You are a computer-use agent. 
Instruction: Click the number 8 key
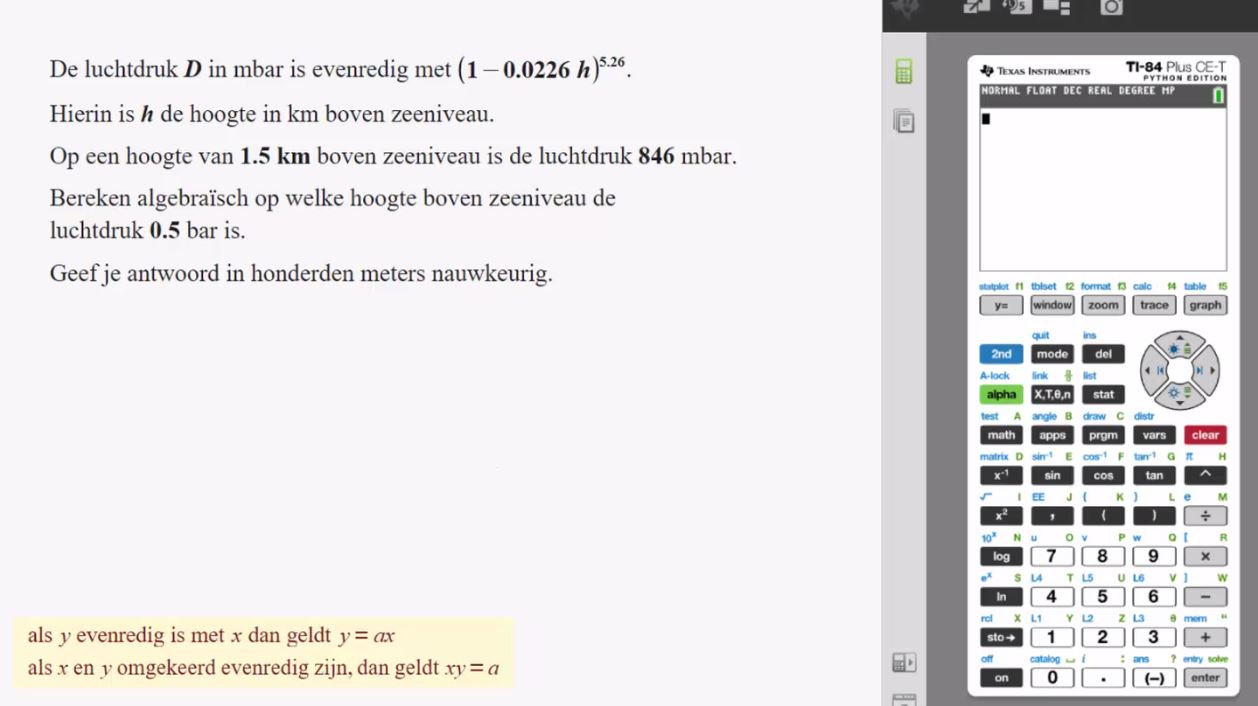(x=1103, y=556)
